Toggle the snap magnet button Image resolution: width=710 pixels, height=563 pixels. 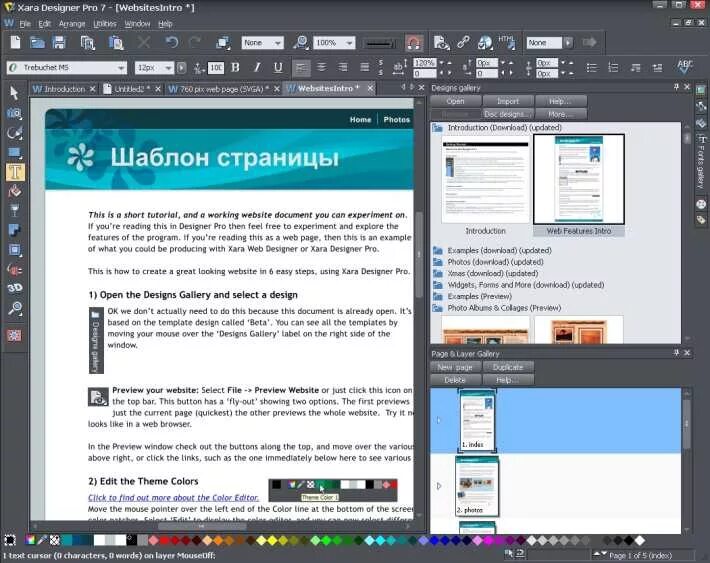click(x=413, y=43)
